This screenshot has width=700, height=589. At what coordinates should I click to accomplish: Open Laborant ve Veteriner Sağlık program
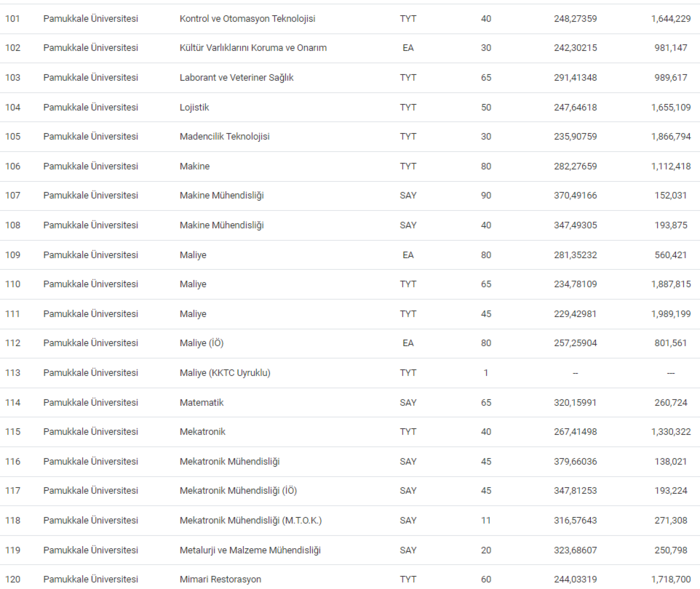(x=245, y=77)
